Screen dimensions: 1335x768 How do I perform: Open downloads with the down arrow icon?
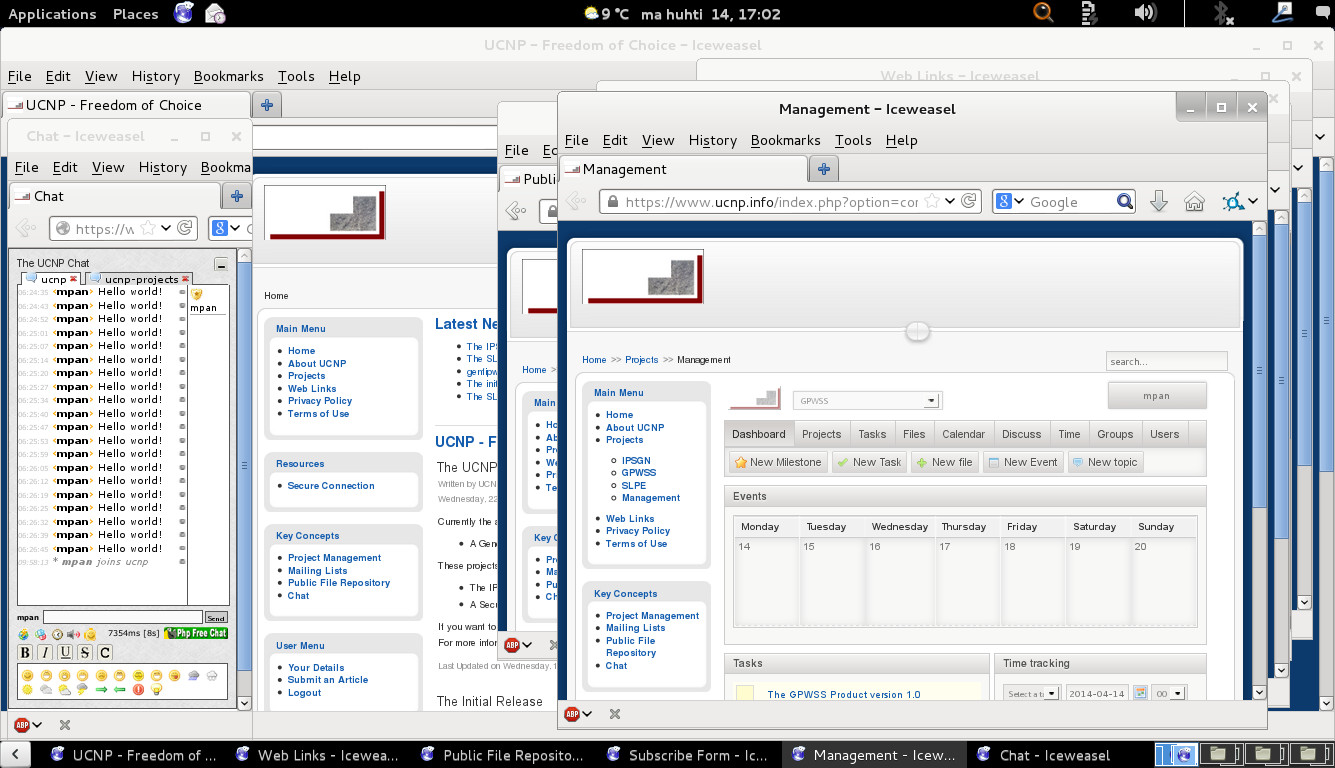point(1159,202)
